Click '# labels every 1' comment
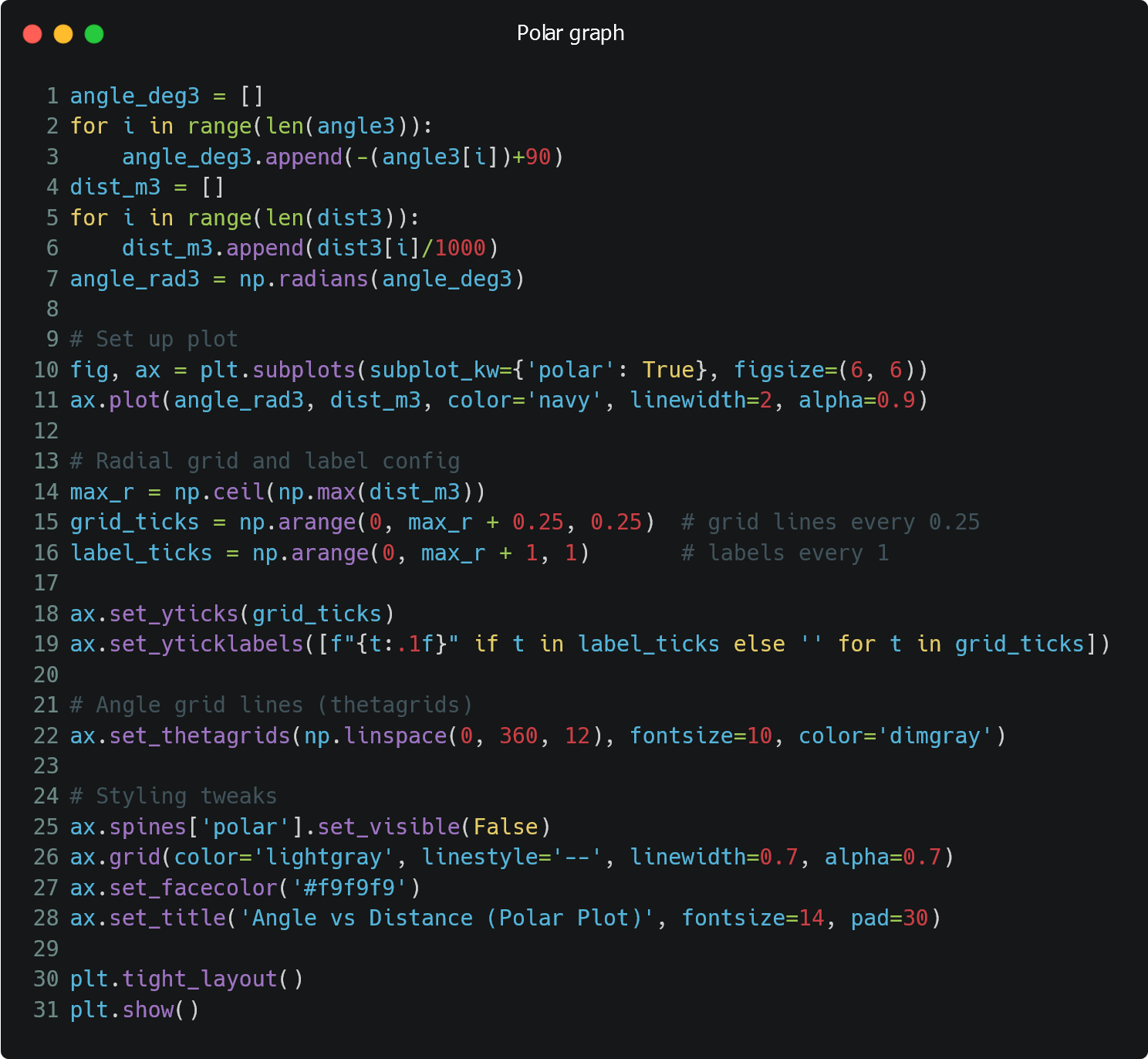 [x=785, y=553]
